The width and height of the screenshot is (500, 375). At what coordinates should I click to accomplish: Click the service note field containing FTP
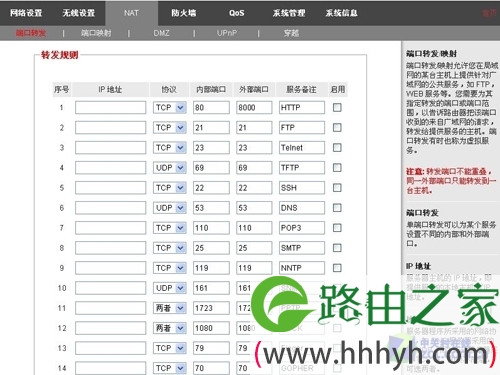pos(302,127)
